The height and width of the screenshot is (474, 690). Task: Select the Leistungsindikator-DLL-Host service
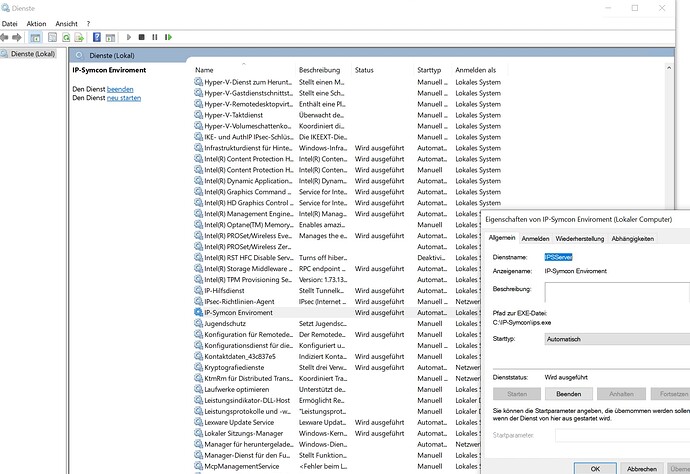coord(337,401)
